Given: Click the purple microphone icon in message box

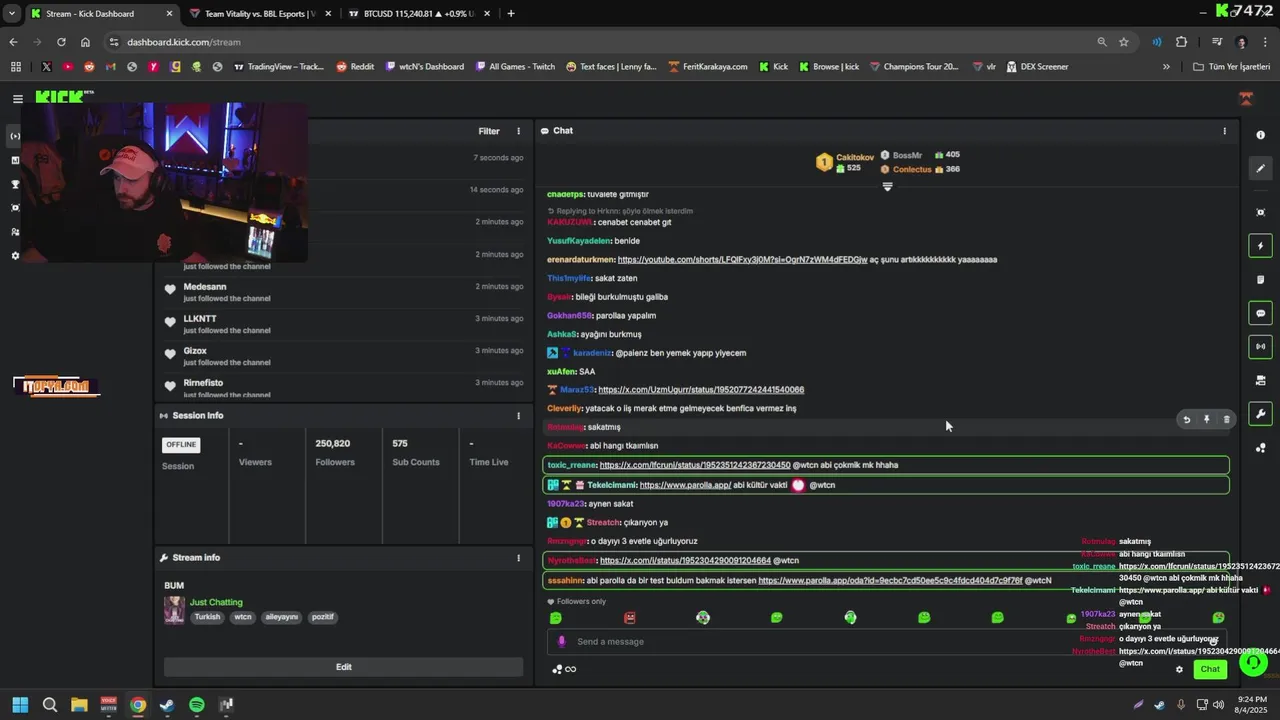Looking at the screenshot, I should click(x=561, y=642).
